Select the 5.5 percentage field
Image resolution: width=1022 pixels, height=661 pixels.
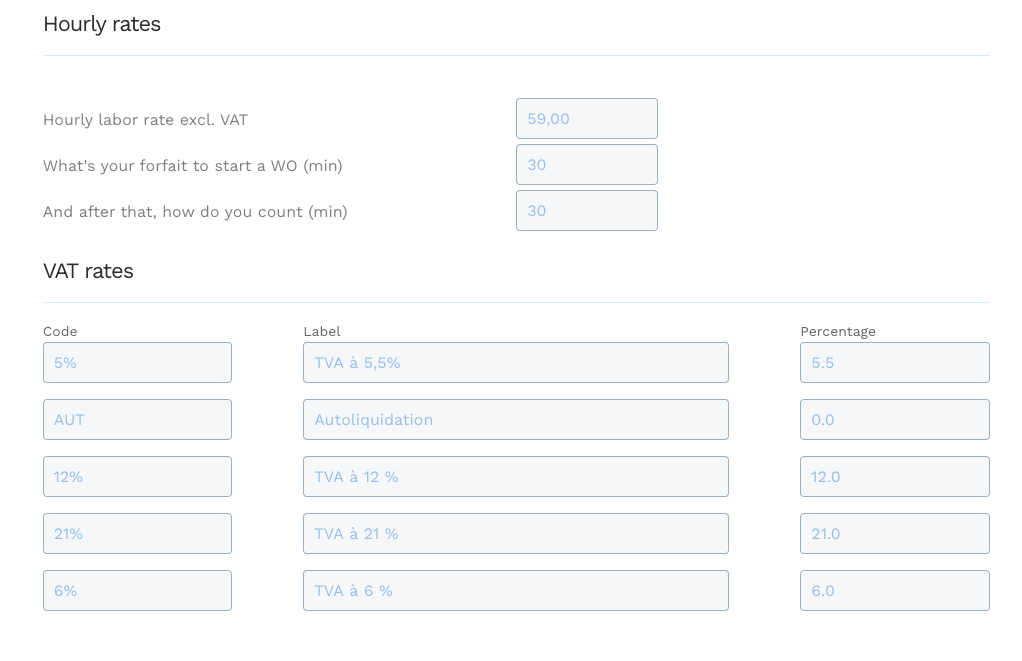(x=894, y=362)
